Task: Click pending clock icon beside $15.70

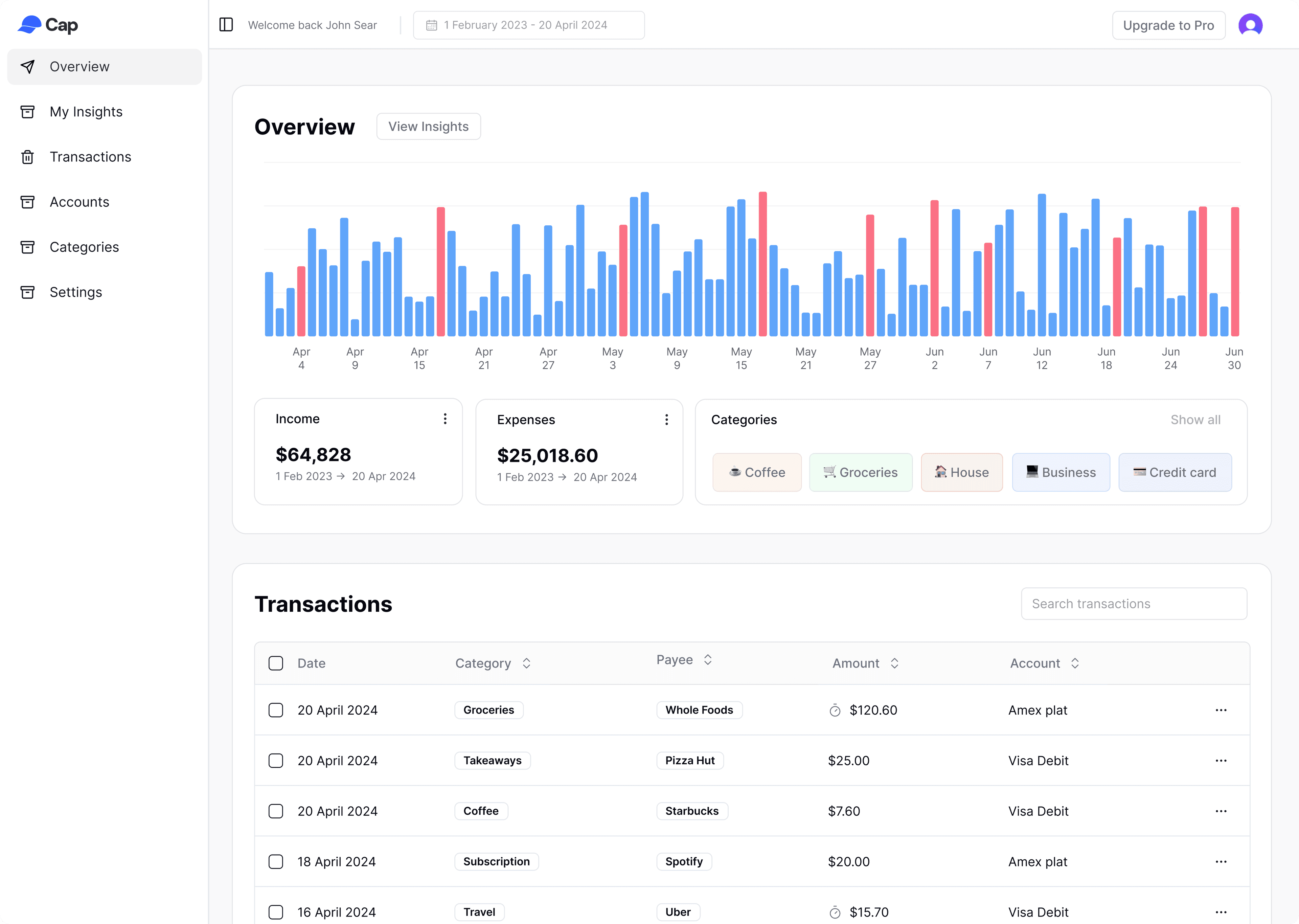Action: (x=834, y=912)
